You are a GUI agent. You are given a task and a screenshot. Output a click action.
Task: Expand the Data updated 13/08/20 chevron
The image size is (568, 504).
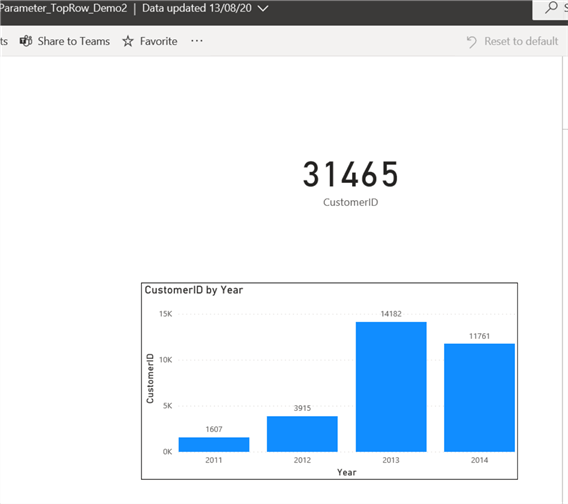[263, 8]
